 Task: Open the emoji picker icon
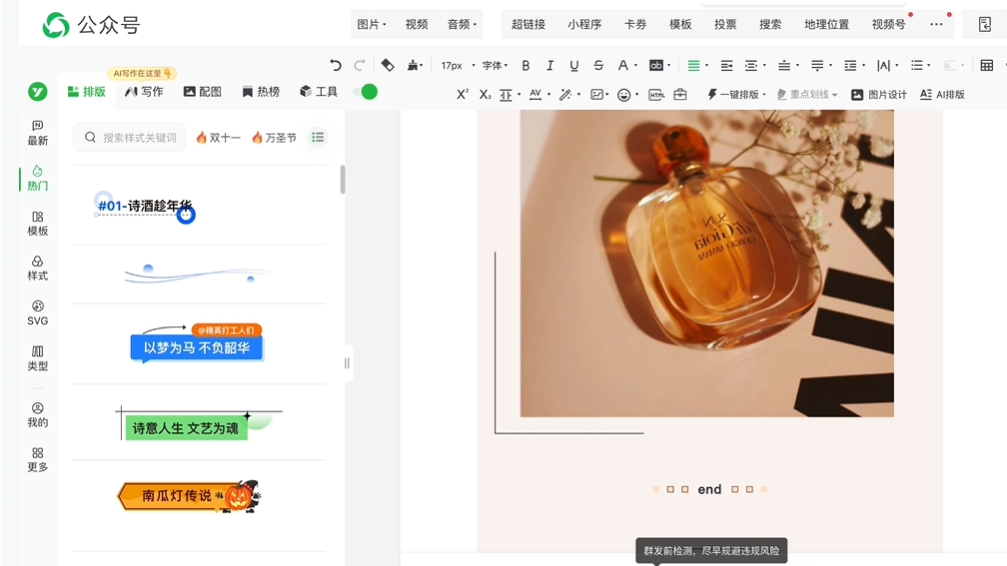coord(624,95)
